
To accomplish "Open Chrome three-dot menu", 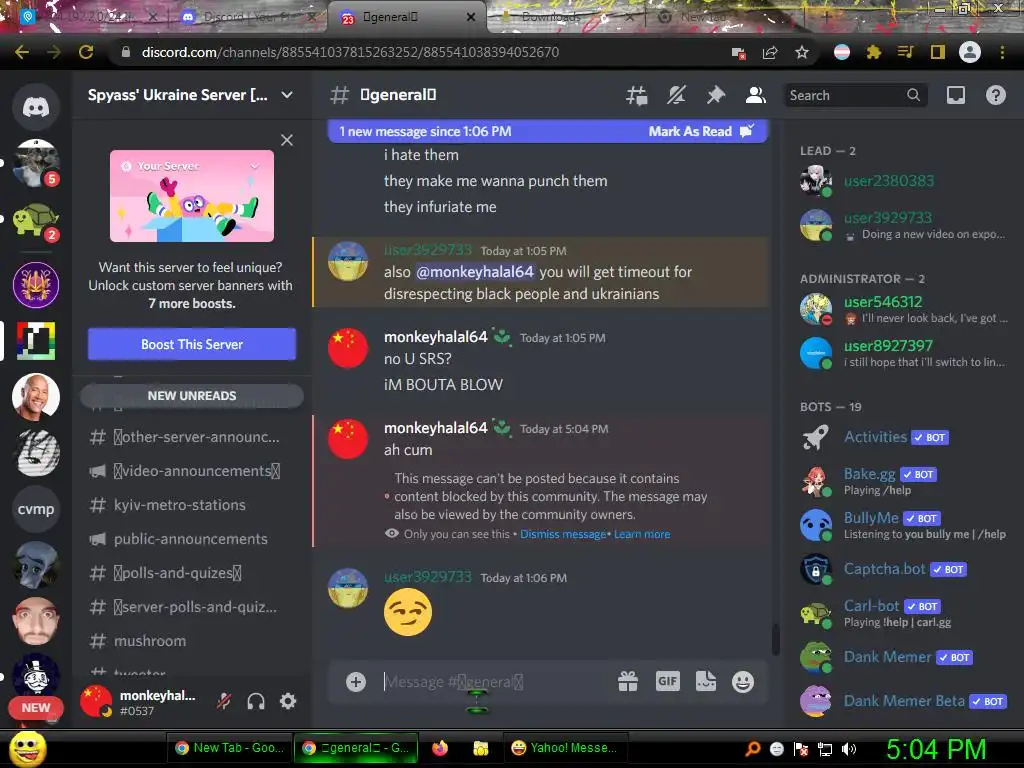I will (1002, 52).
